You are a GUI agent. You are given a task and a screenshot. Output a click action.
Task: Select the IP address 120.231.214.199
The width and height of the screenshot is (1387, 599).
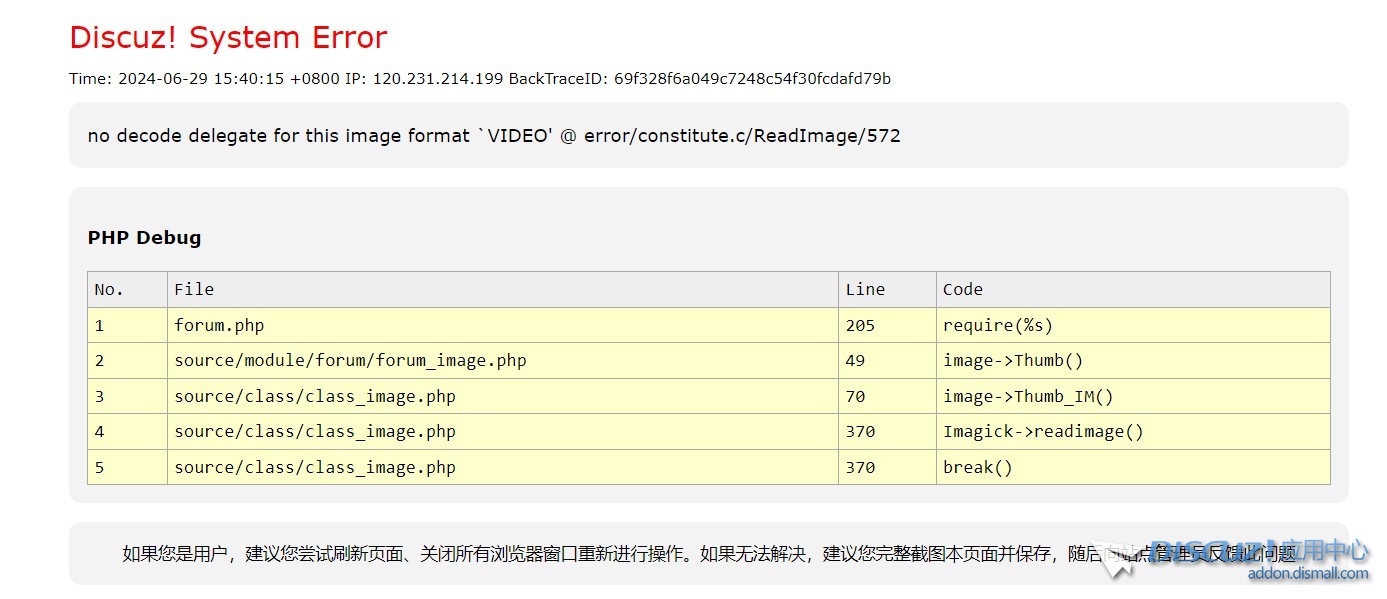[438, 79]
